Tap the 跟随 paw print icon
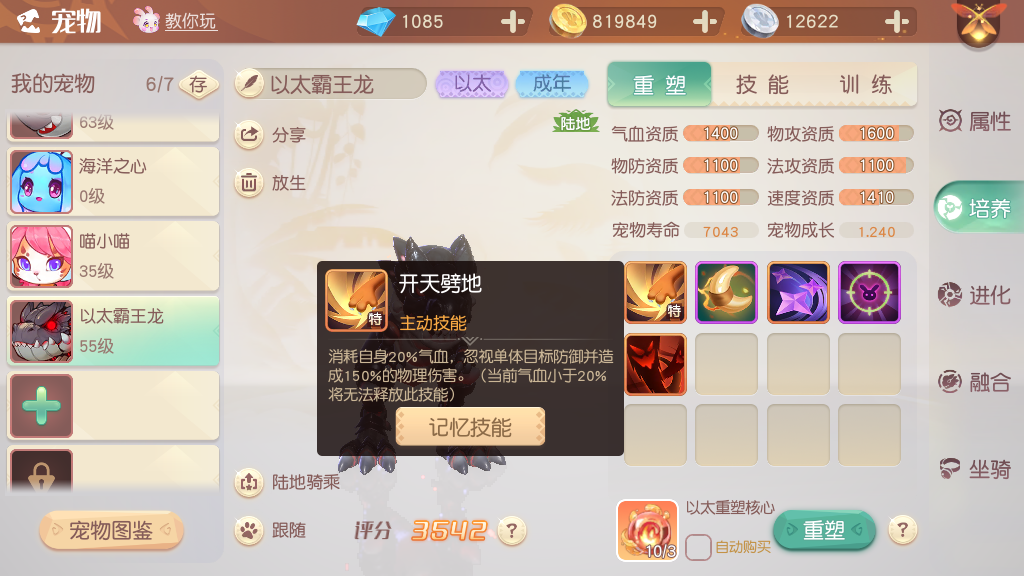 tap(249, 530)
